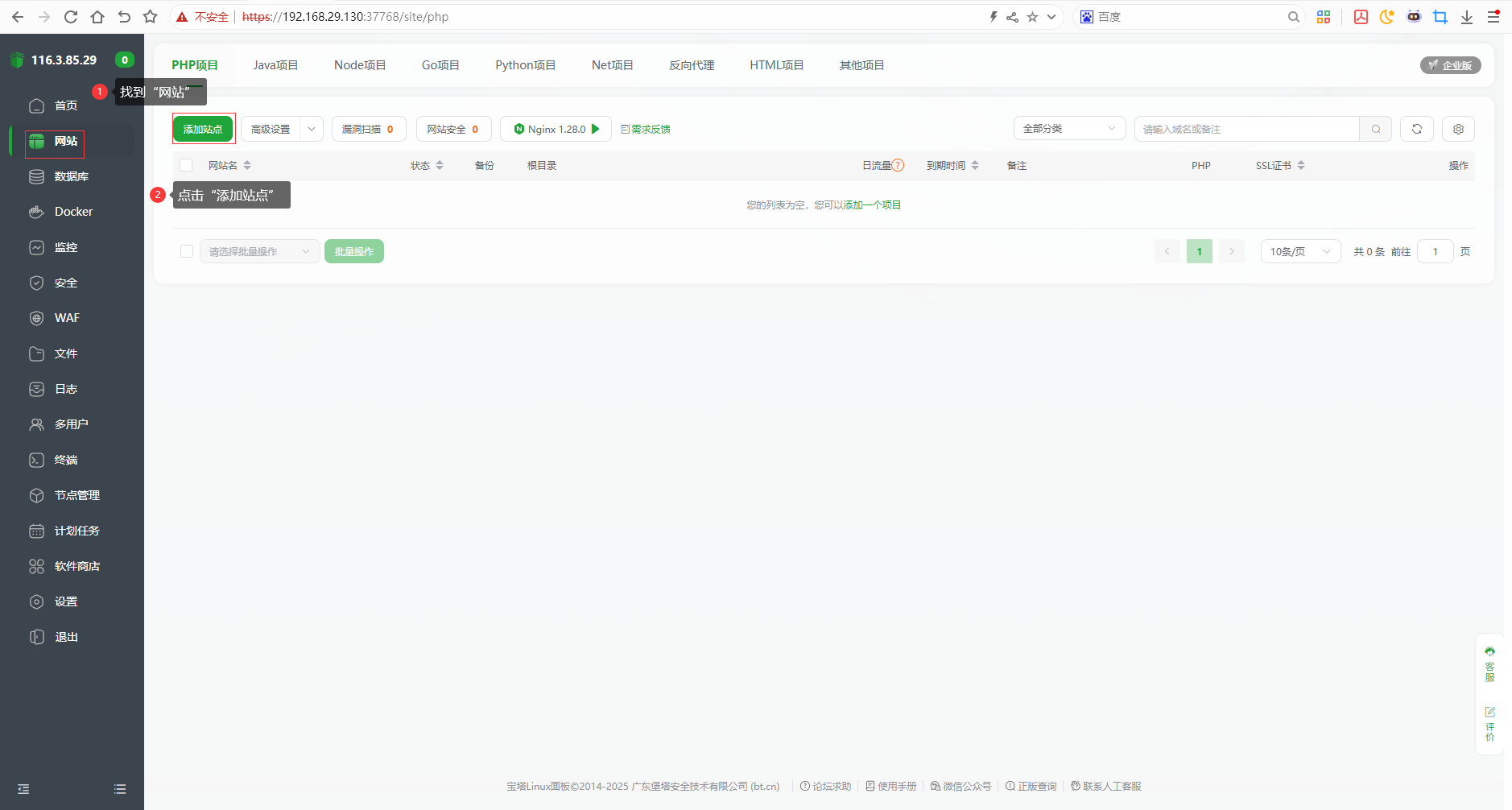Sort by 到期时间 column arrows
Image resolution: width=1512 pixels, height=810 pixels.
pyautogui.click(x=975, y=165)
